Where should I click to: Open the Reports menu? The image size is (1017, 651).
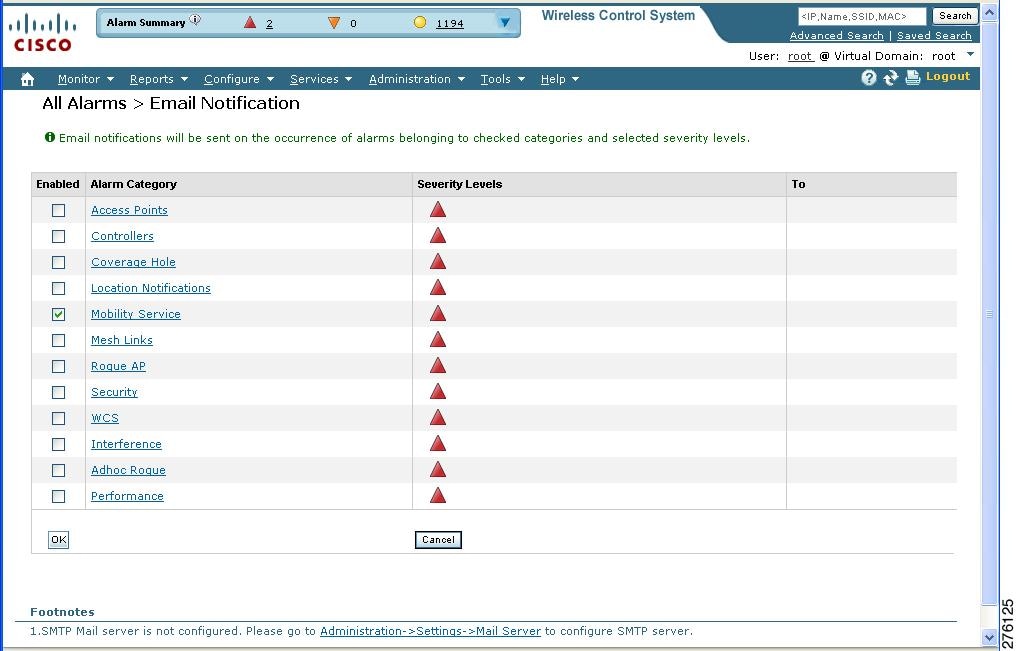tap(159, 79)
